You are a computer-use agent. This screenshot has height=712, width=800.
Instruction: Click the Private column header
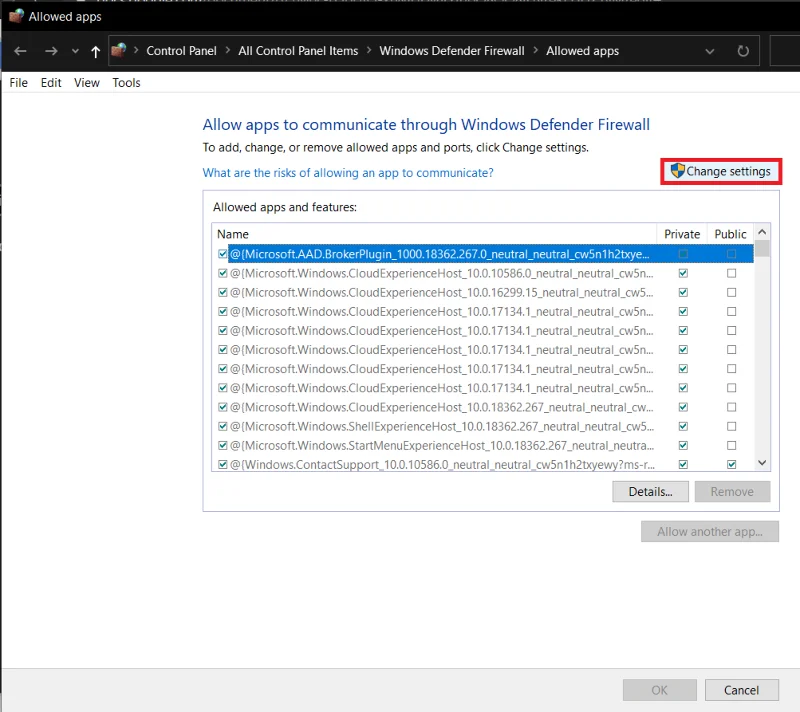tap(682, 234)
